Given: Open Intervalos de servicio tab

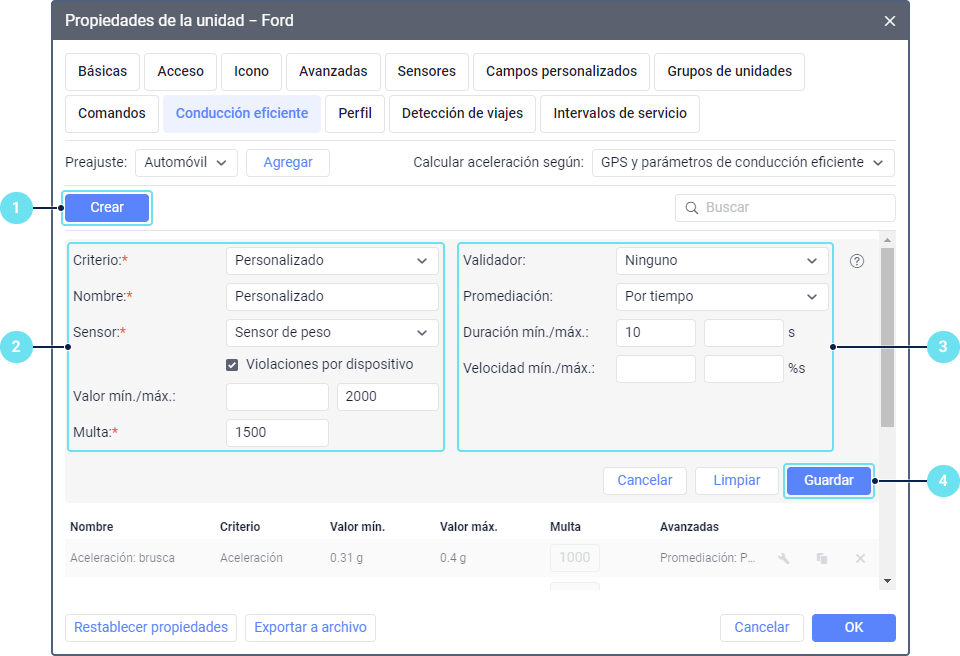Looking at the screenshot, I should click(x=620, y=113).
